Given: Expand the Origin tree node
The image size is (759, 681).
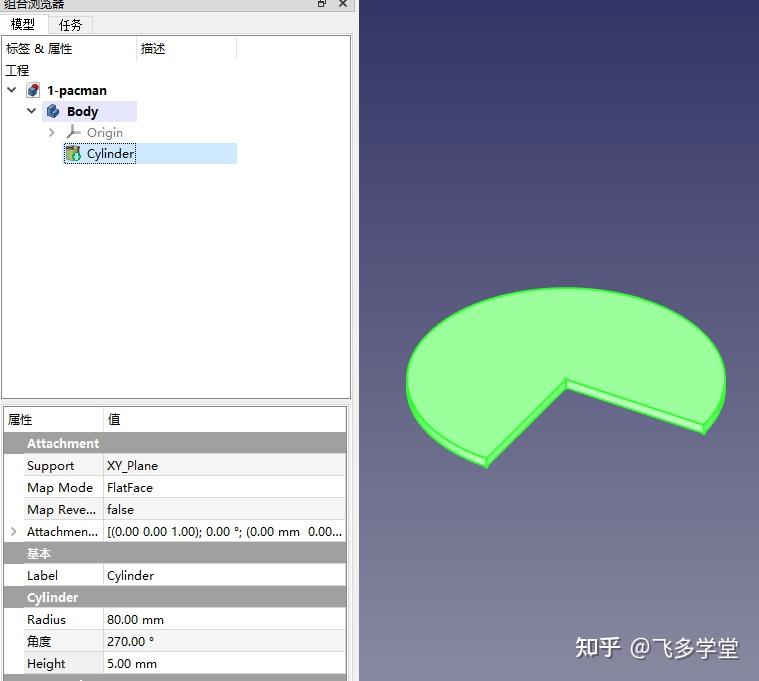Looking at the screenshot, I should pyautogui.click(x=52, y=132).
